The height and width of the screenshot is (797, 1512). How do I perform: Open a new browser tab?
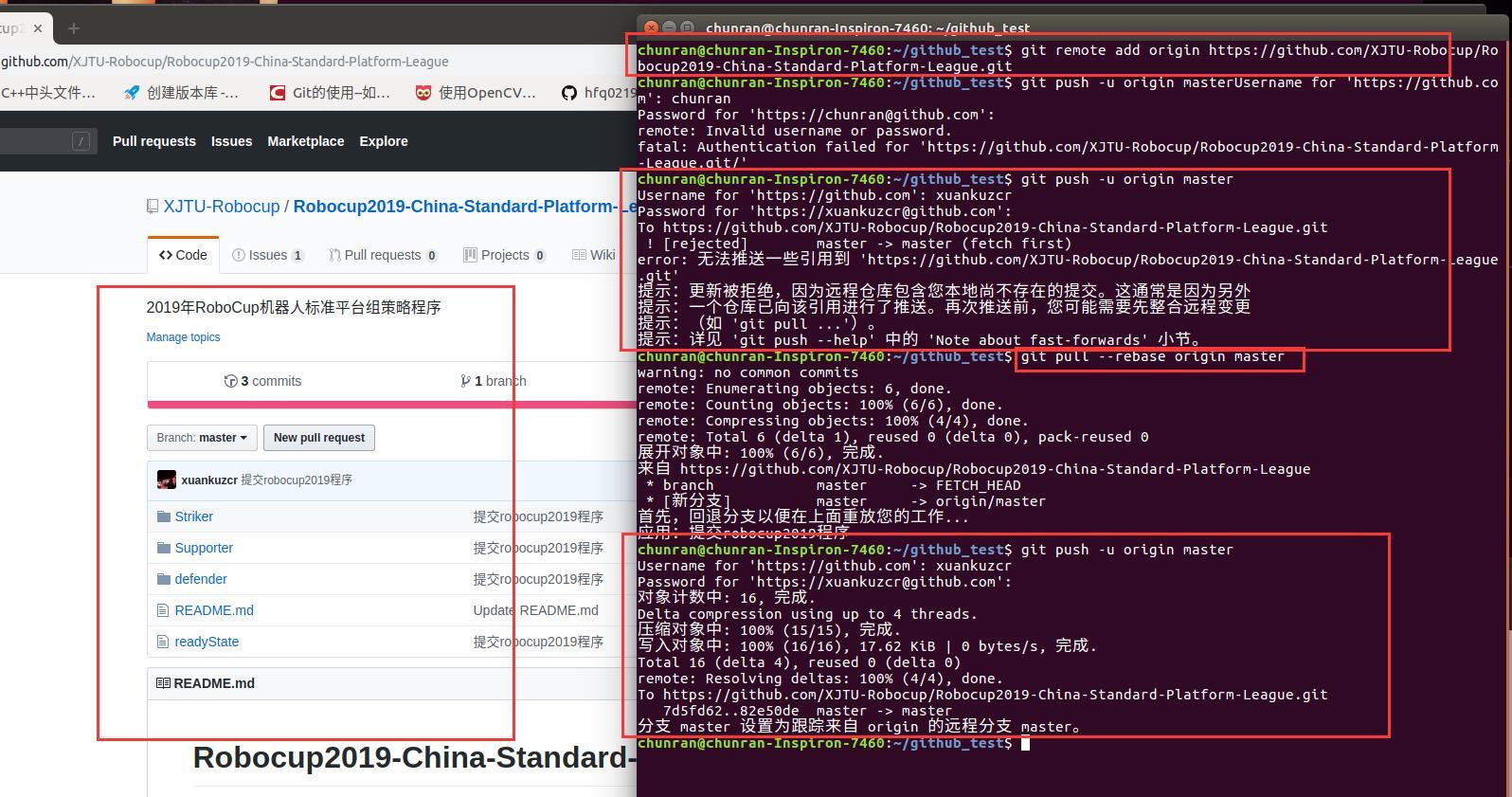tap(74, 28)
